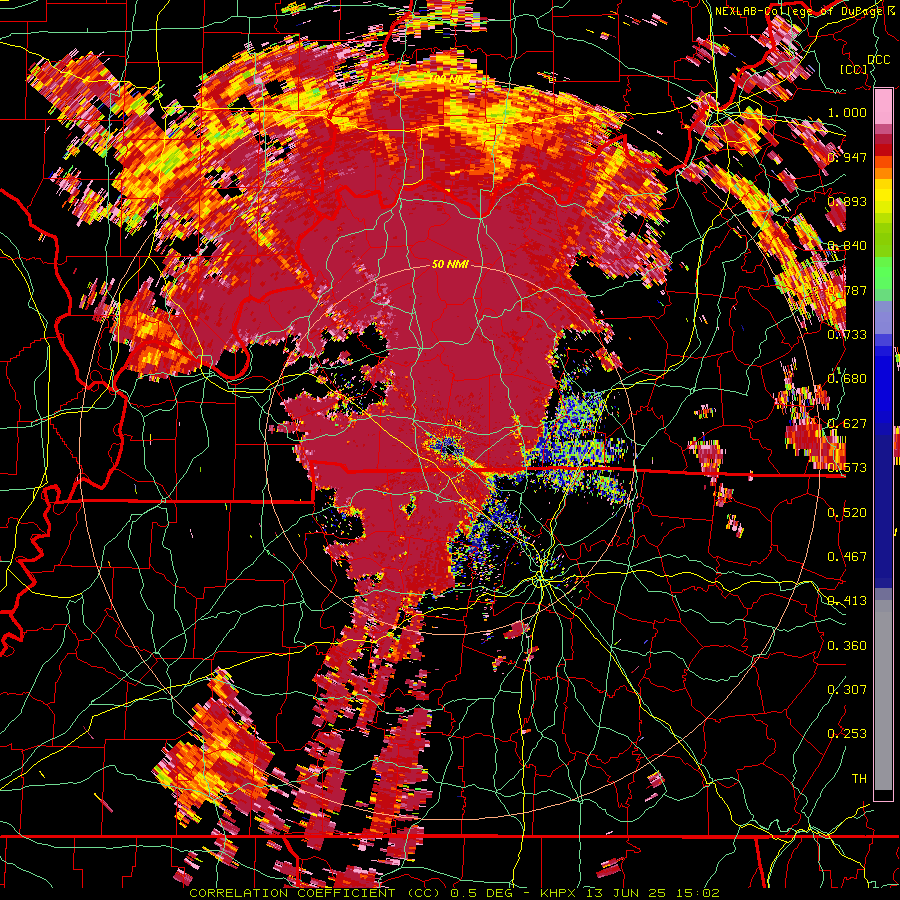
Task: Click the pink top segment of color scale
Action: point(883,107)
